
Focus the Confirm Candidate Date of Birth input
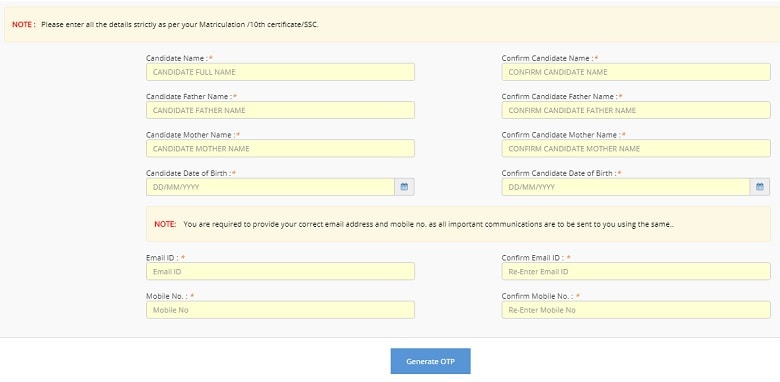point(626,187)
